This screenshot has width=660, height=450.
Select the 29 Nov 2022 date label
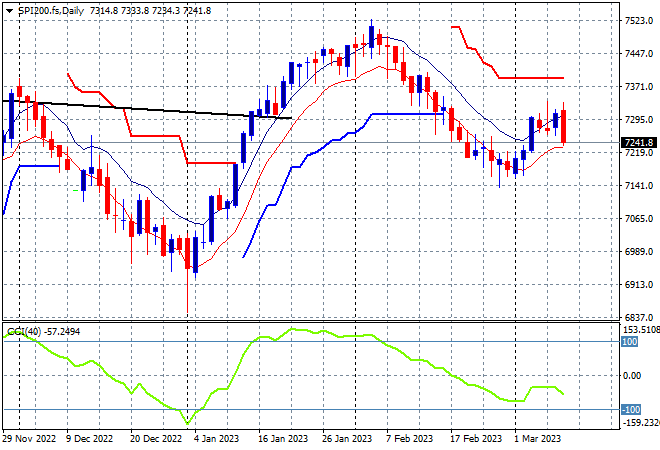(29, 439)
